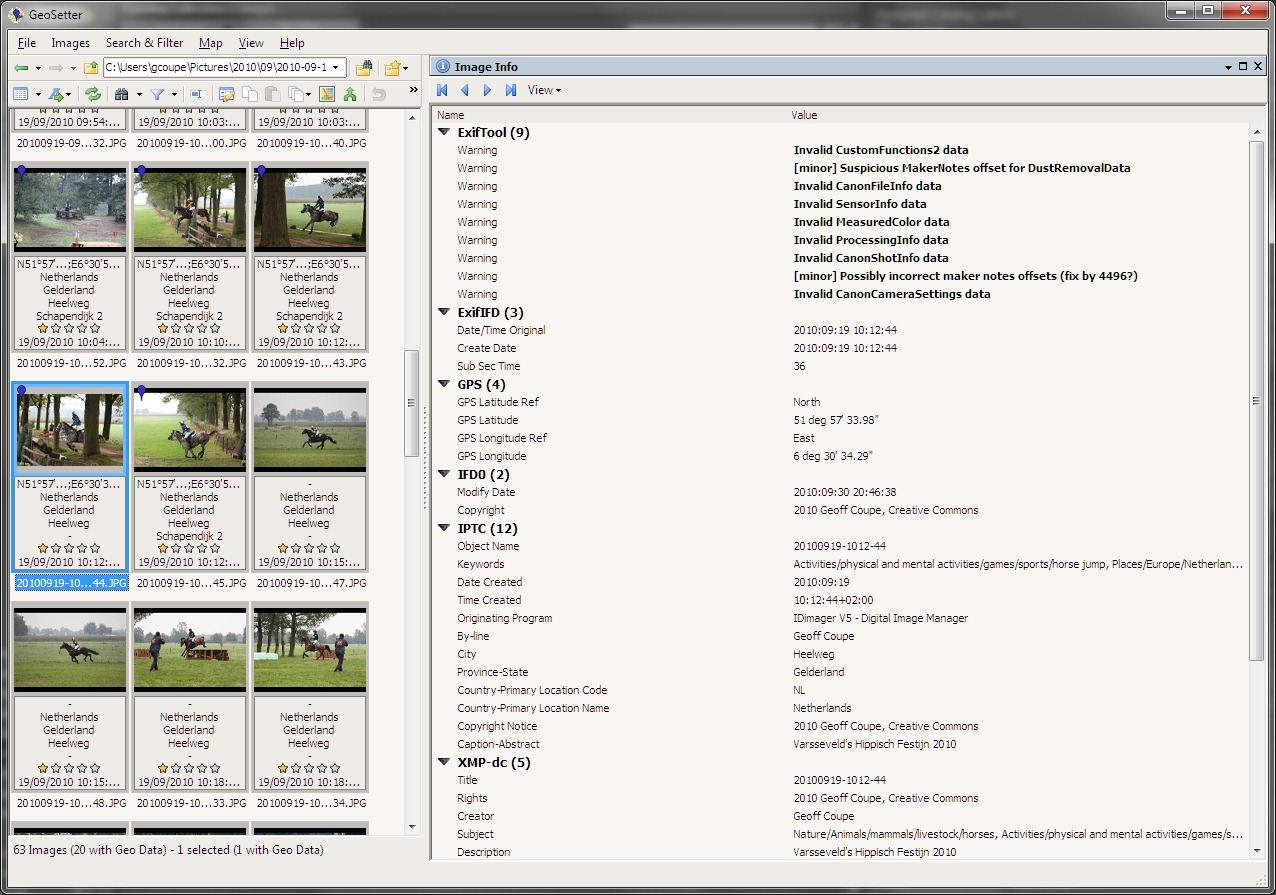Go up one folder level

coord(91,68)
